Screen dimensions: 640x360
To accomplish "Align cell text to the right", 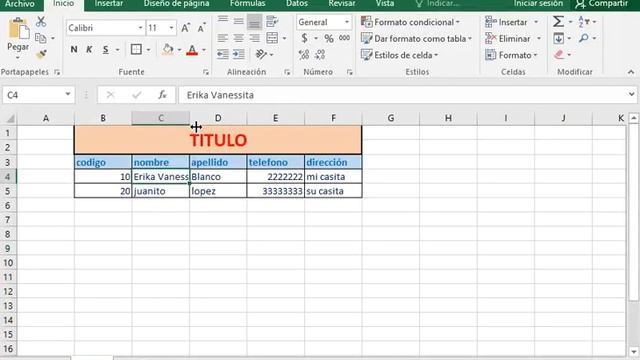I will click(254, 38).
